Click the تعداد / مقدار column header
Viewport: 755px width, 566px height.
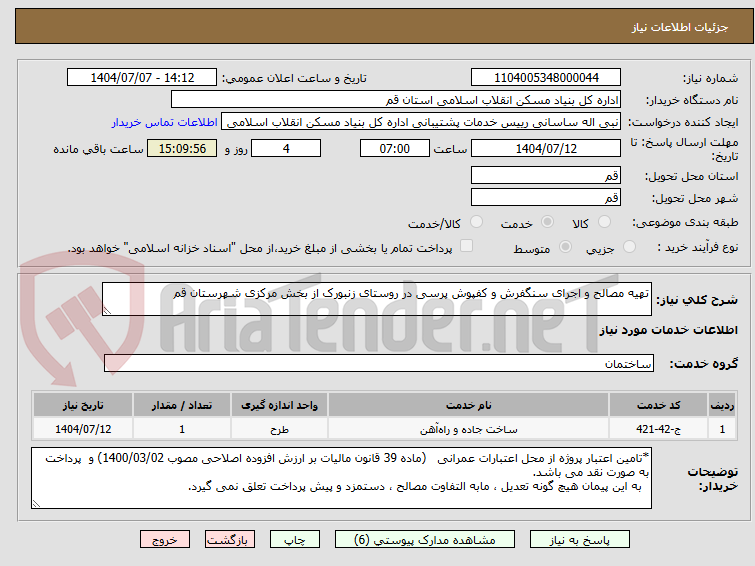(182, 405)
